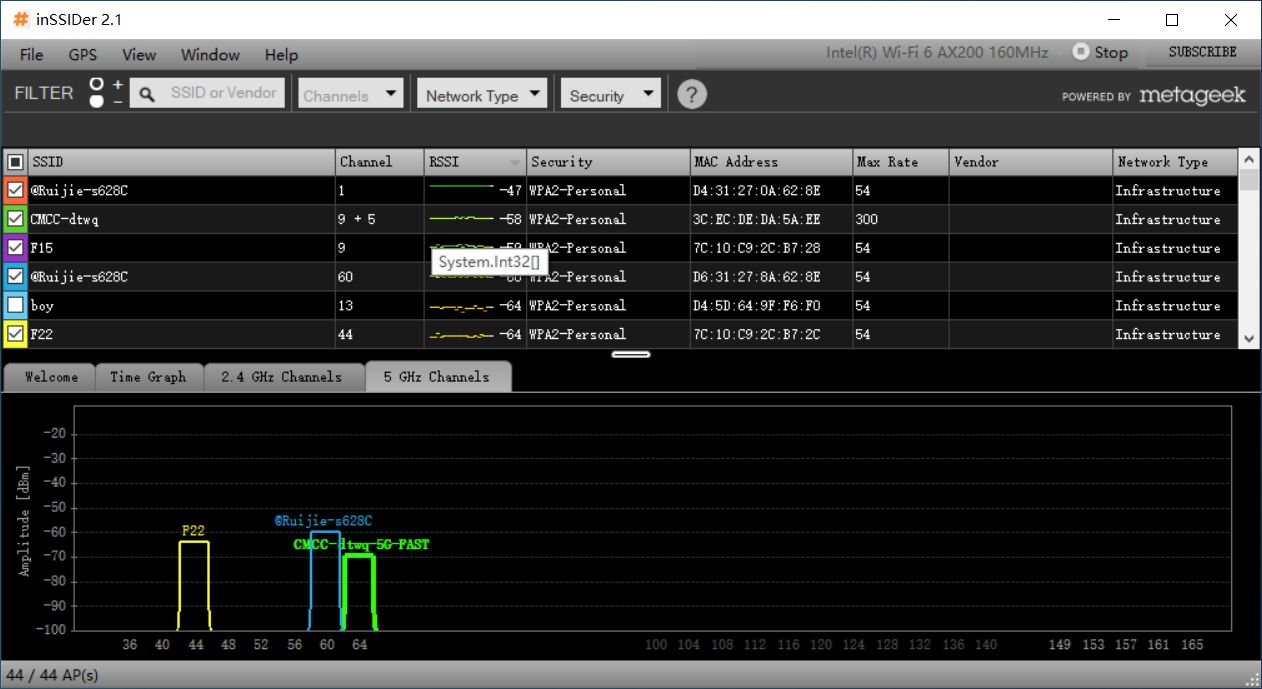
Task: Click the green CMCC-dtwq-5G-FAST graph label
Action: [x=361, y=545]
